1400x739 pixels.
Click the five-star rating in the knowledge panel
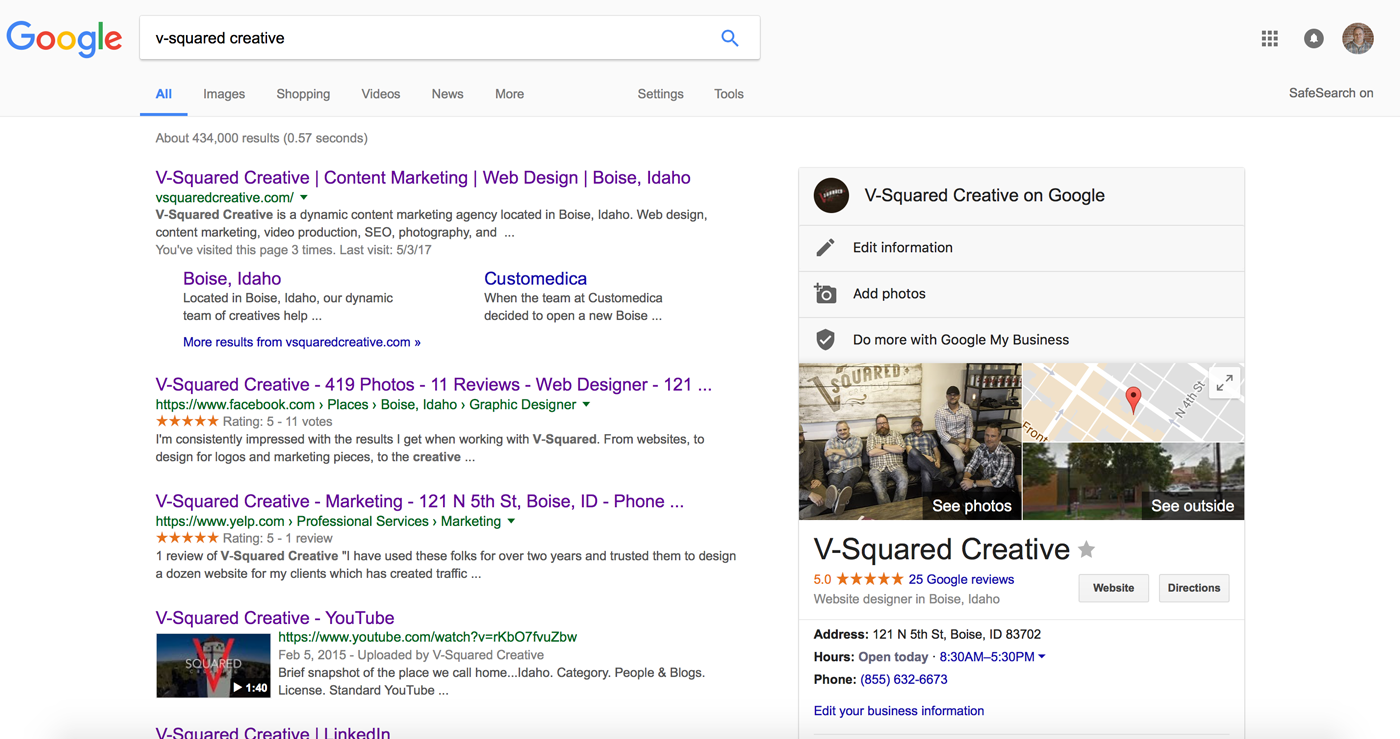click(869, 579)
